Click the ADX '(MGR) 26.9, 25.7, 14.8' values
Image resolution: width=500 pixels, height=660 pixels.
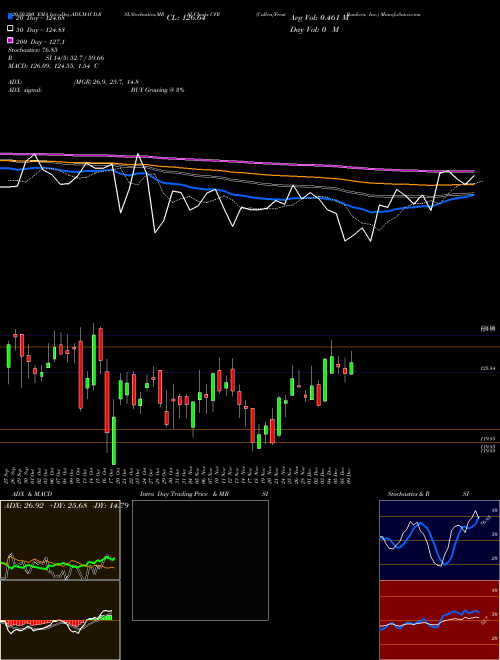tap(106, 82)
